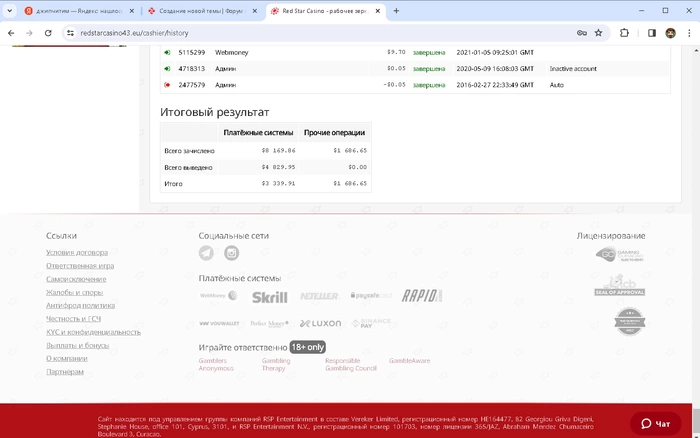Click the $4 829.95 total withdrawn value
The width and height of the screenshot is (700, 438).
[279, 167]
